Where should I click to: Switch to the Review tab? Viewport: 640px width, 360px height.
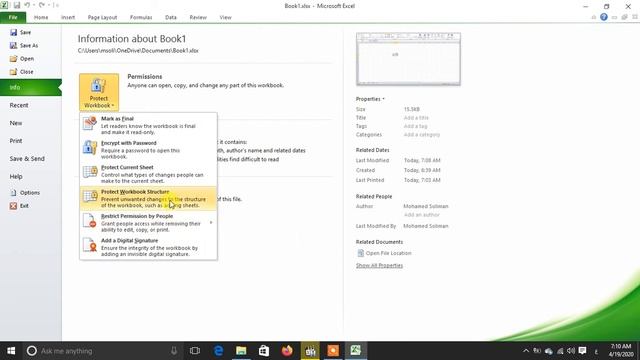tap(198, 18)
